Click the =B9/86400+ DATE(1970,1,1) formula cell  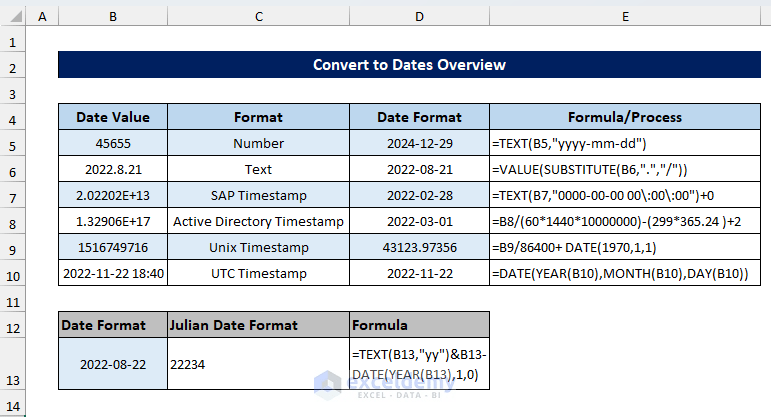[625, 247]
